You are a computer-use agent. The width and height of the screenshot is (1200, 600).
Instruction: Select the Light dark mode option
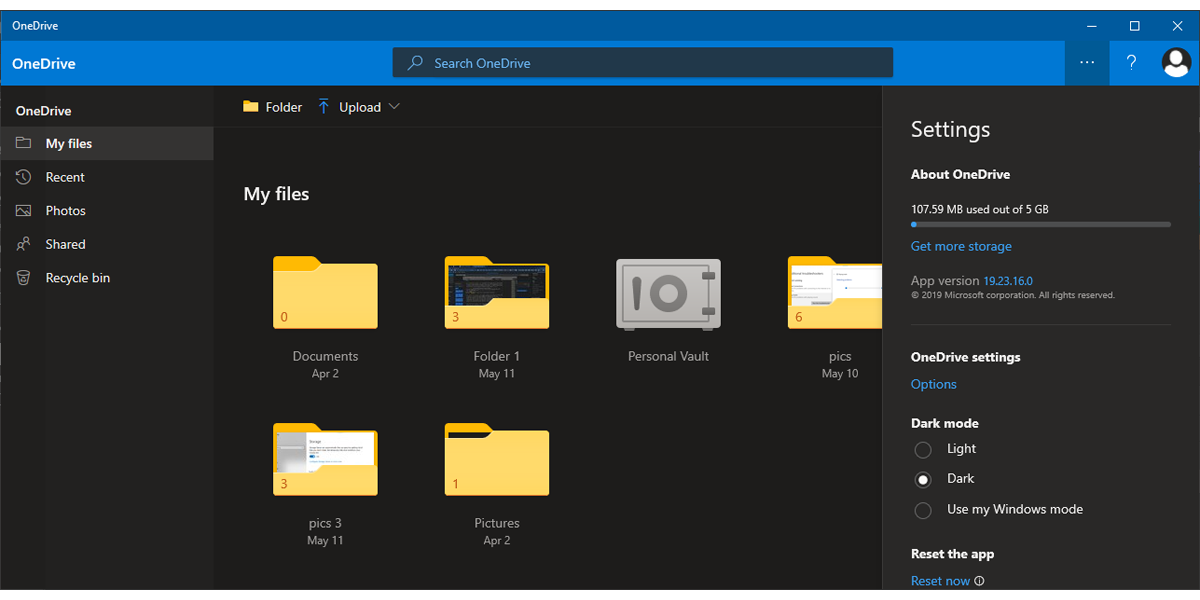(922, 449)
